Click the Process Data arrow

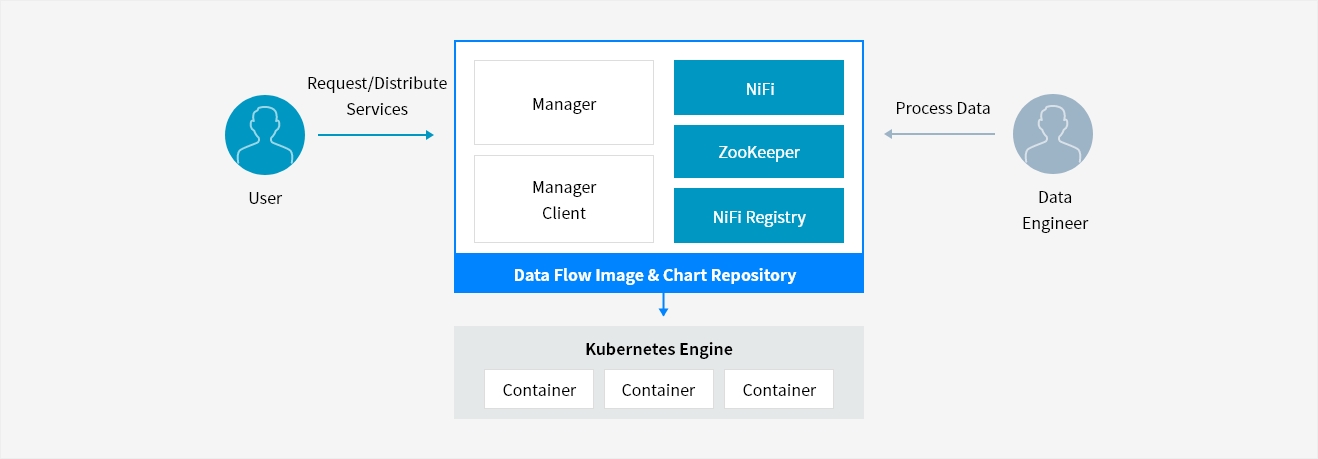point(939,134)
